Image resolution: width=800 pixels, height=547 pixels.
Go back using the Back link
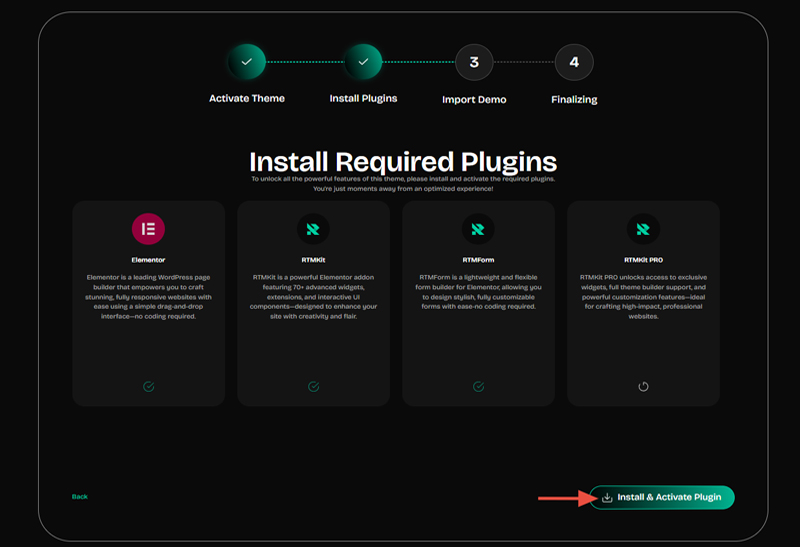click(80, 496)
